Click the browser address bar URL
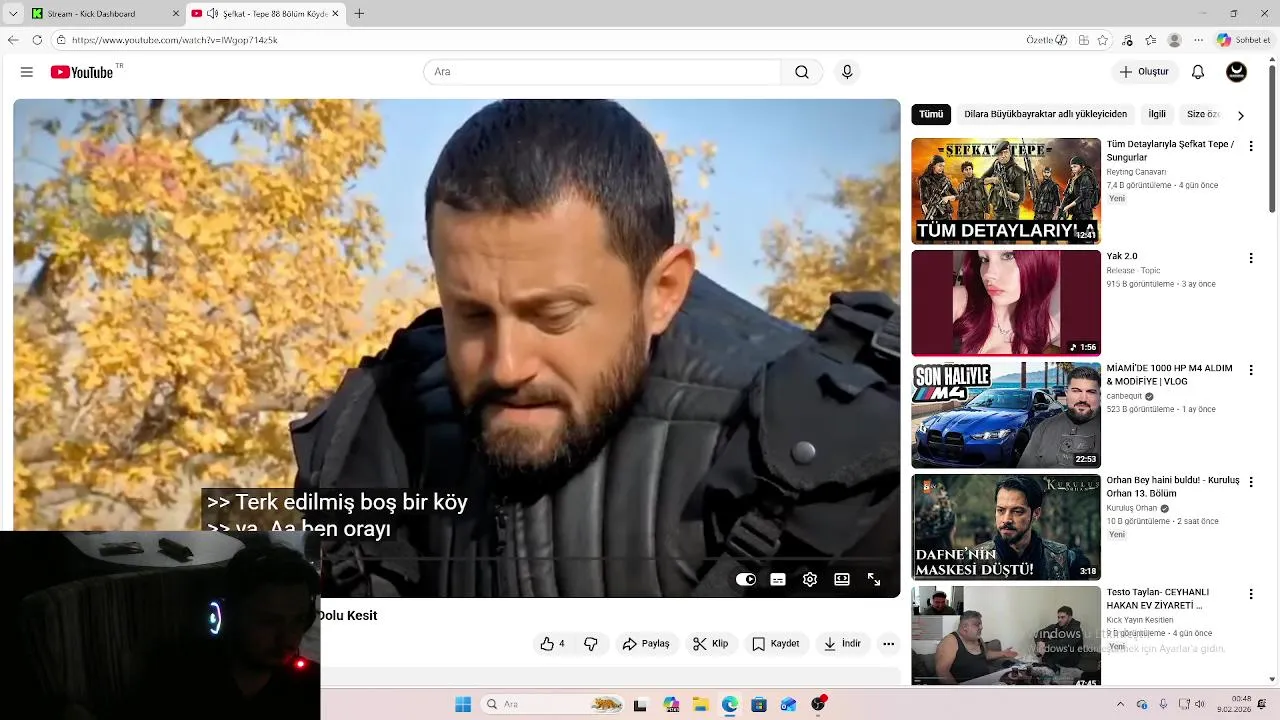The image size is (1280, 720). (x=175, y=40)
